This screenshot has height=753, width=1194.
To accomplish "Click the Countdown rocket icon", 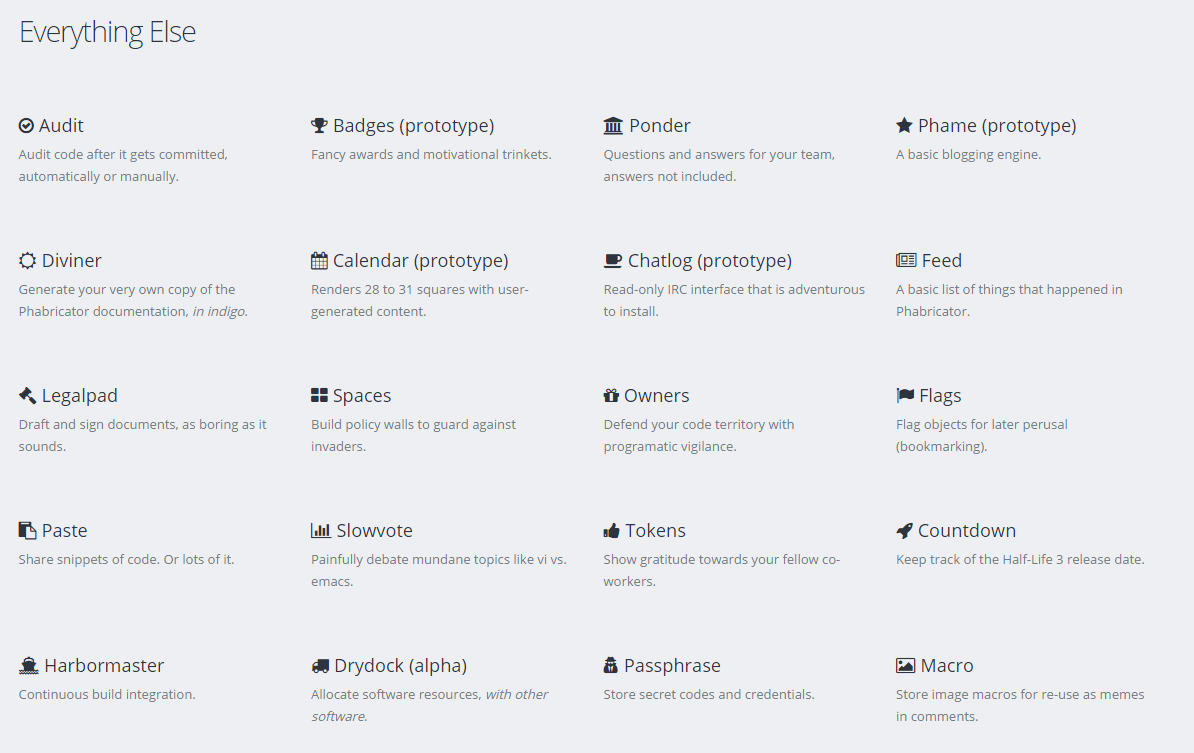I will point(904,531).
